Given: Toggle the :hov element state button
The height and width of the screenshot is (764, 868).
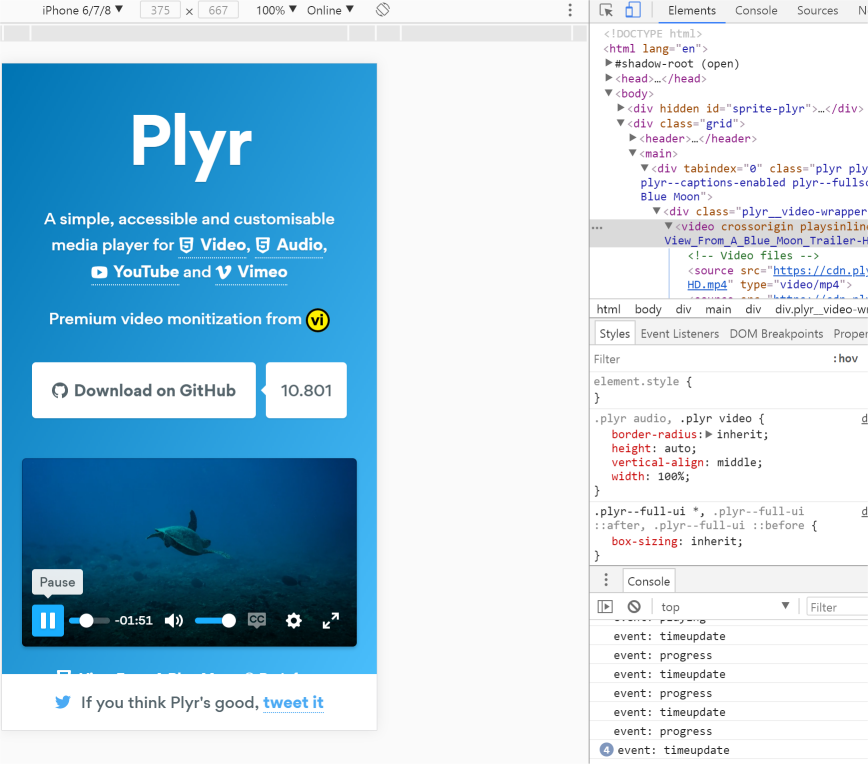Looking at the screenshot, I should [x=845, y=359].
